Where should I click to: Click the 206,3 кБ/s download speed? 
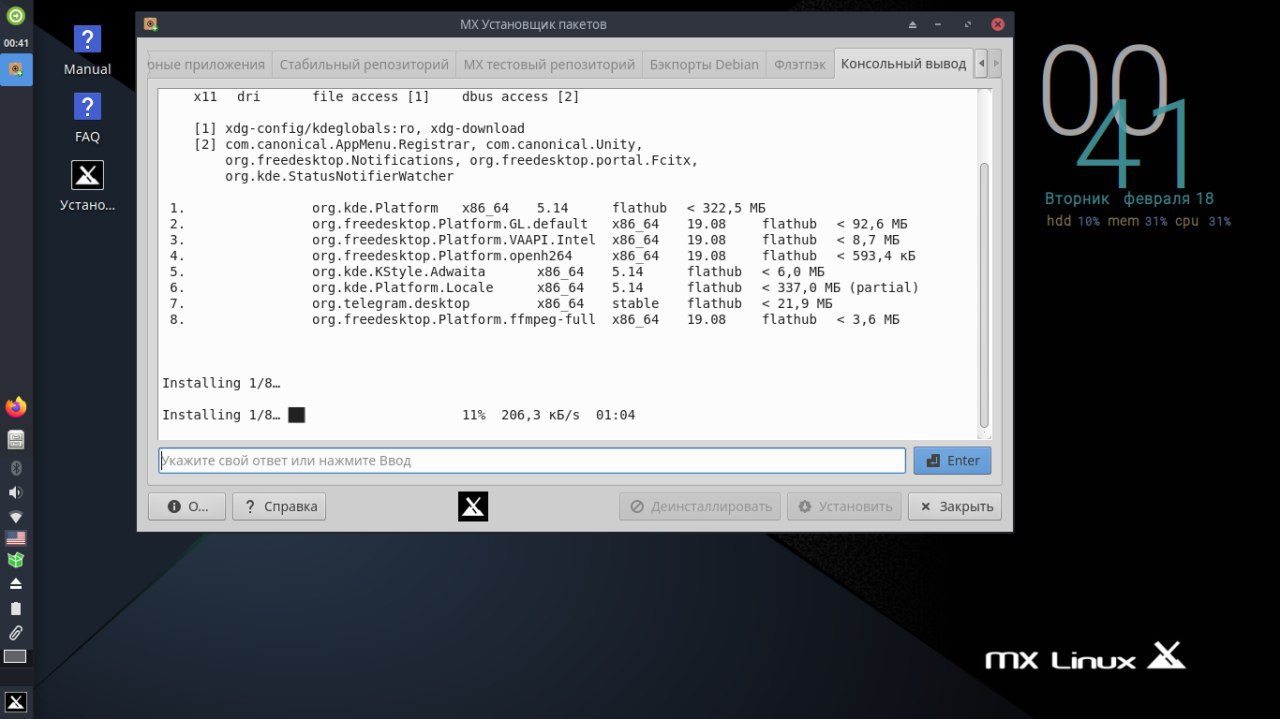540,414
